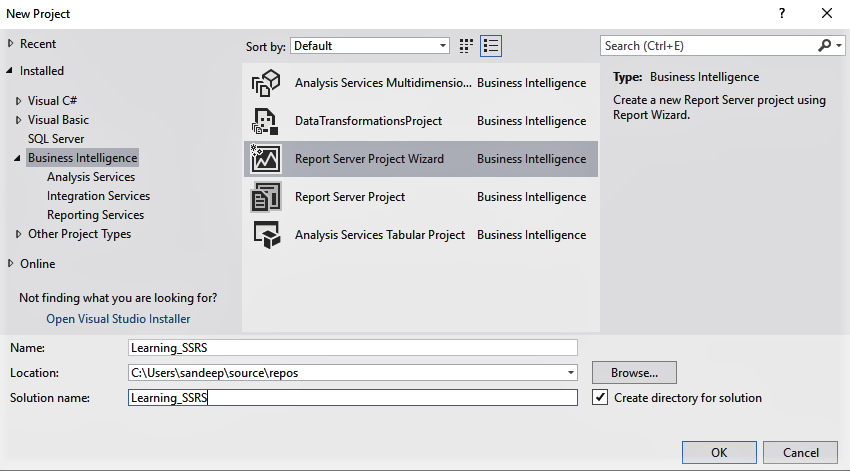This screenshot has height=471, width=850.
Task: Select the Business Intelligence tree item
Action: coord(82,158)
